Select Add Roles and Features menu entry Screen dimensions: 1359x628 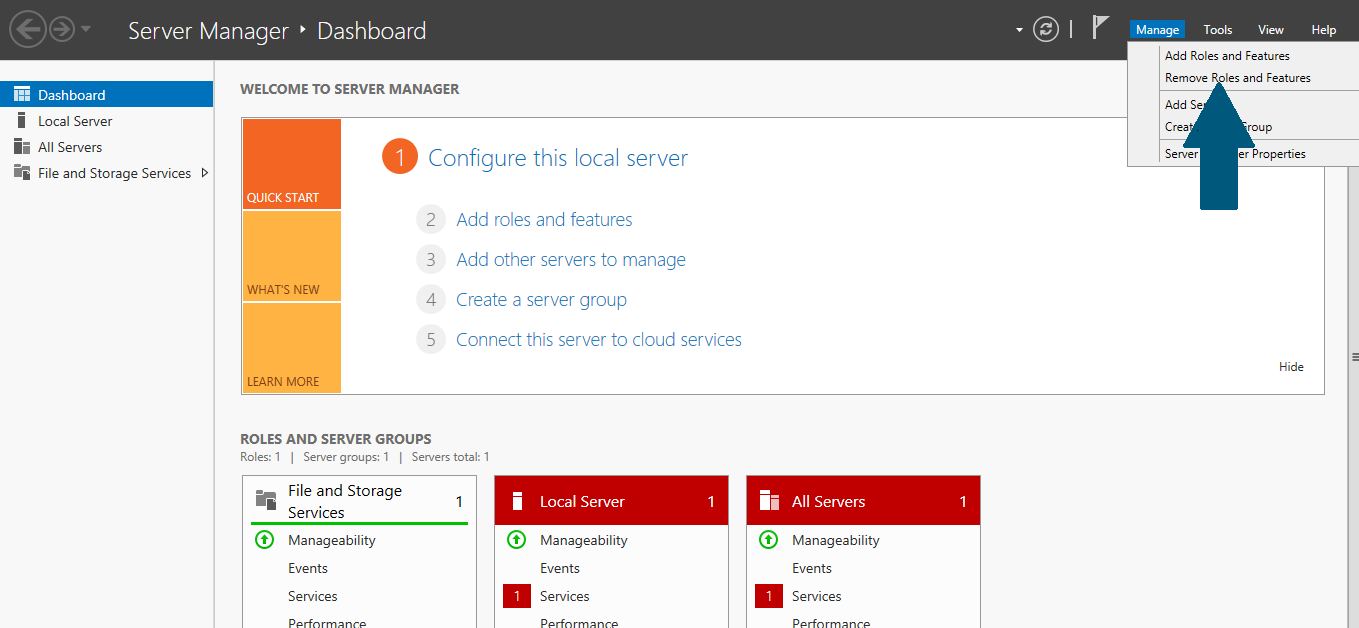(1227, 56)
